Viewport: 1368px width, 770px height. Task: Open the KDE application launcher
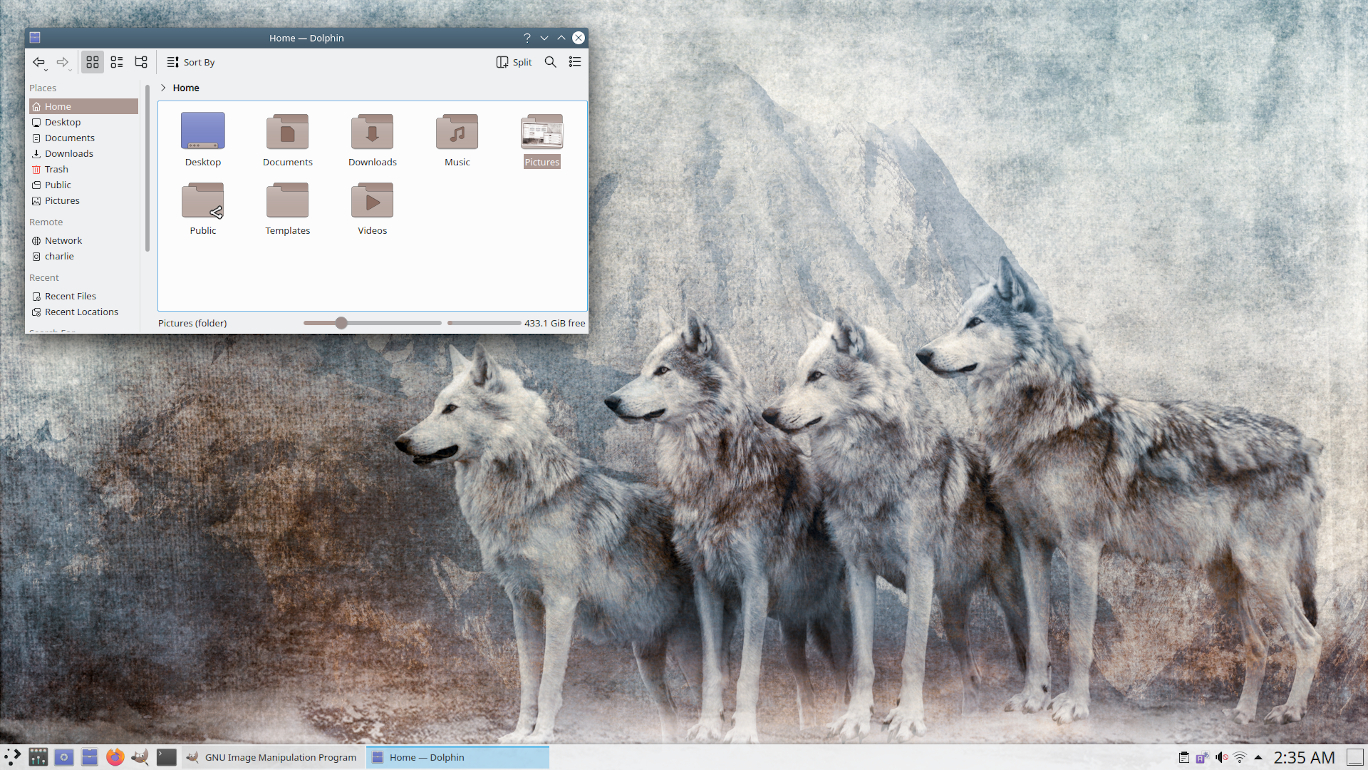(x=13, y=757)
